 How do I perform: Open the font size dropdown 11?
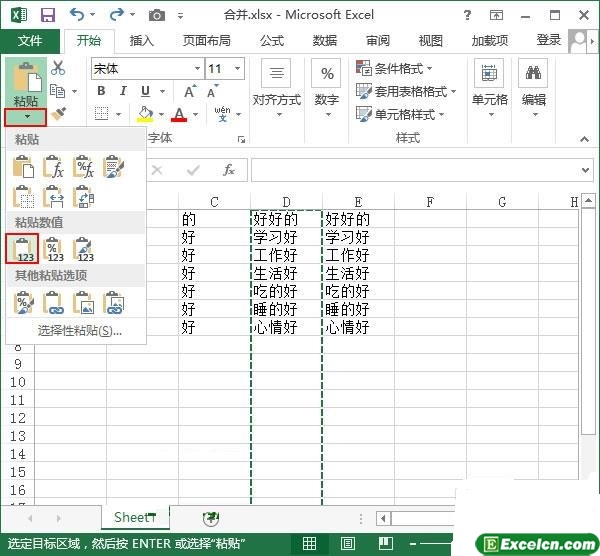[x=237, y=69]
